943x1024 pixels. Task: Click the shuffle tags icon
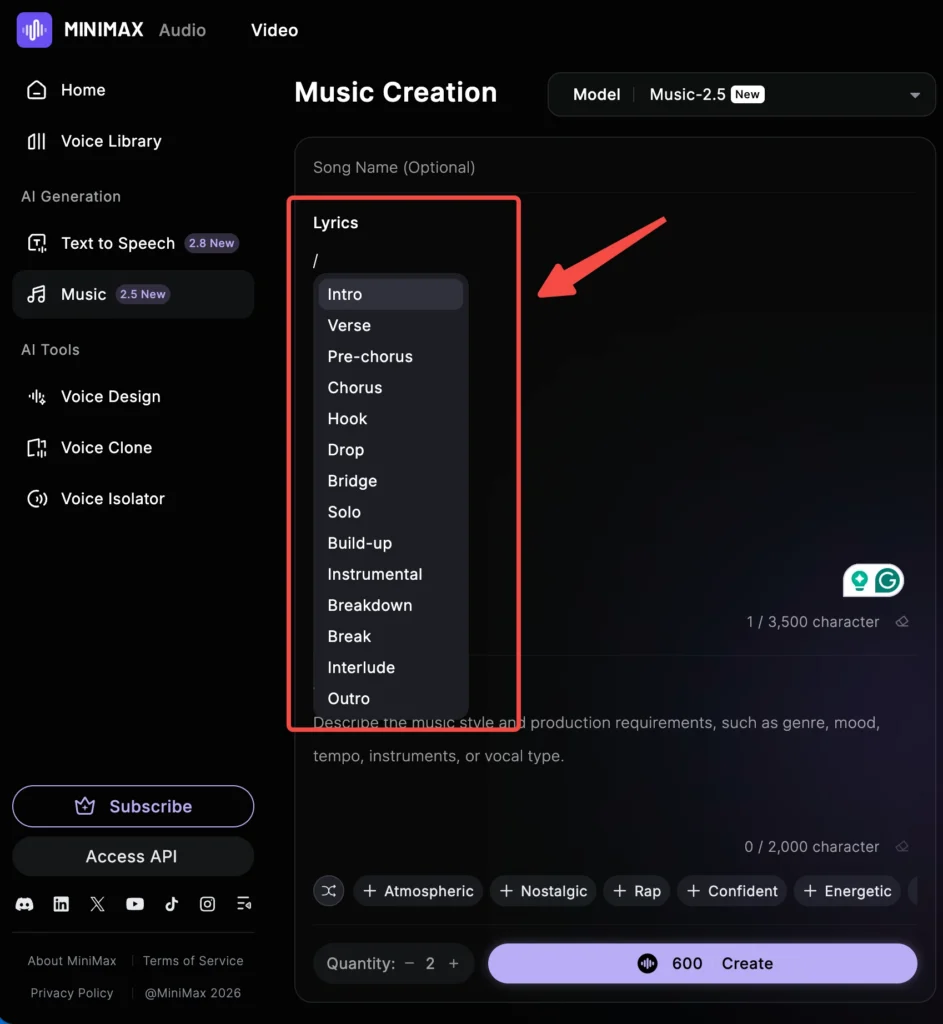[329, 891]
